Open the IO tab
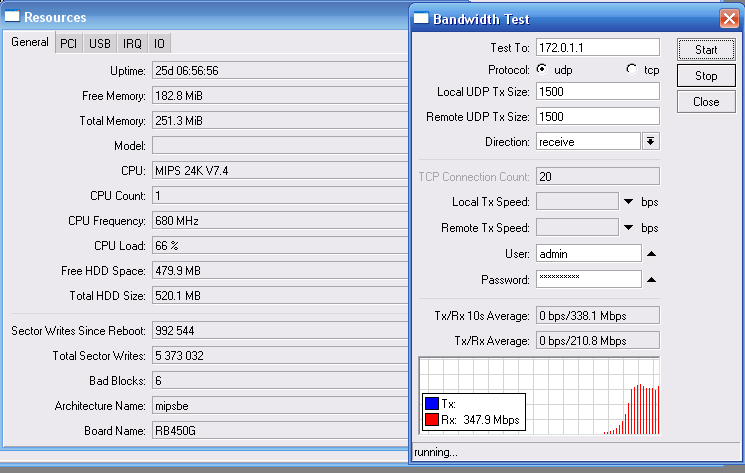The width and height of the screenshot is (745, 473). pyautogui.click(x=159, y=43)
